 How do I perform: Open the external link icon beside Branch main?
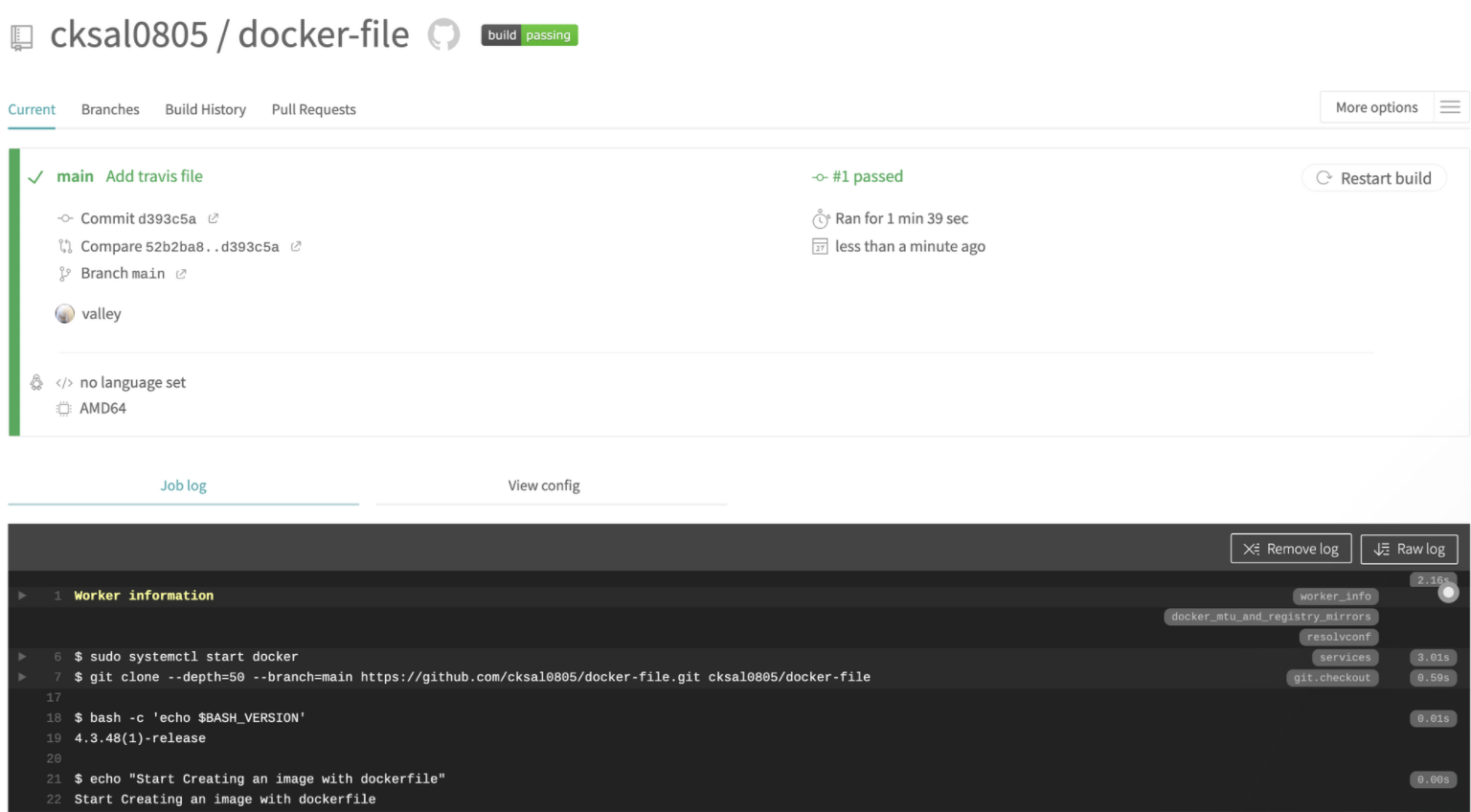tap(181, 274)
